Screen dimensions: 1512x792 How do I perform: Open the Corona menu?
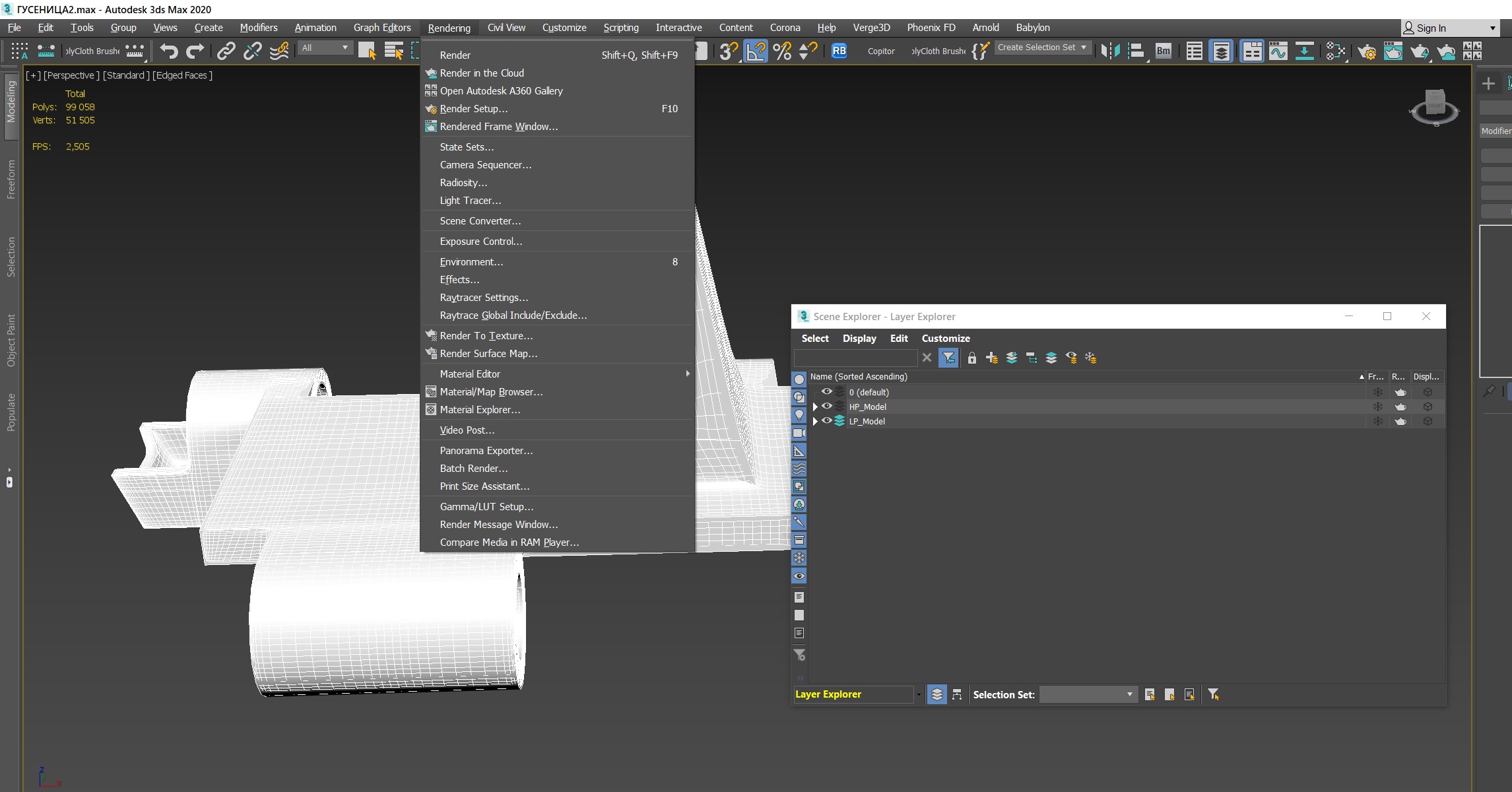click(x=785, y=28)
